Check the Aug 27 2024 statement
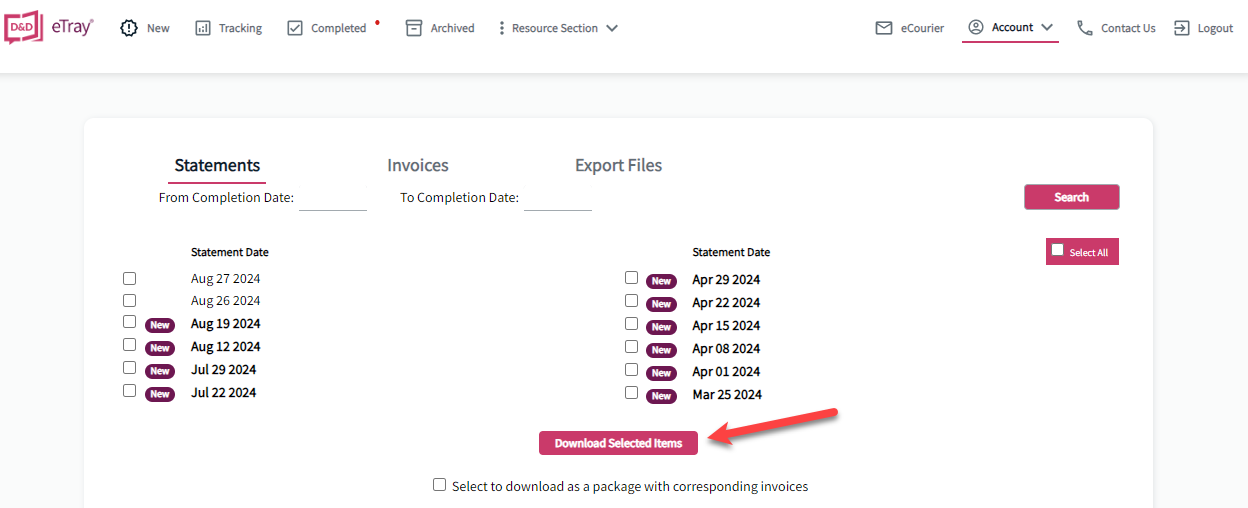Screen dimensions: 1248x508 pyautogui.click(x=129, y=278)
